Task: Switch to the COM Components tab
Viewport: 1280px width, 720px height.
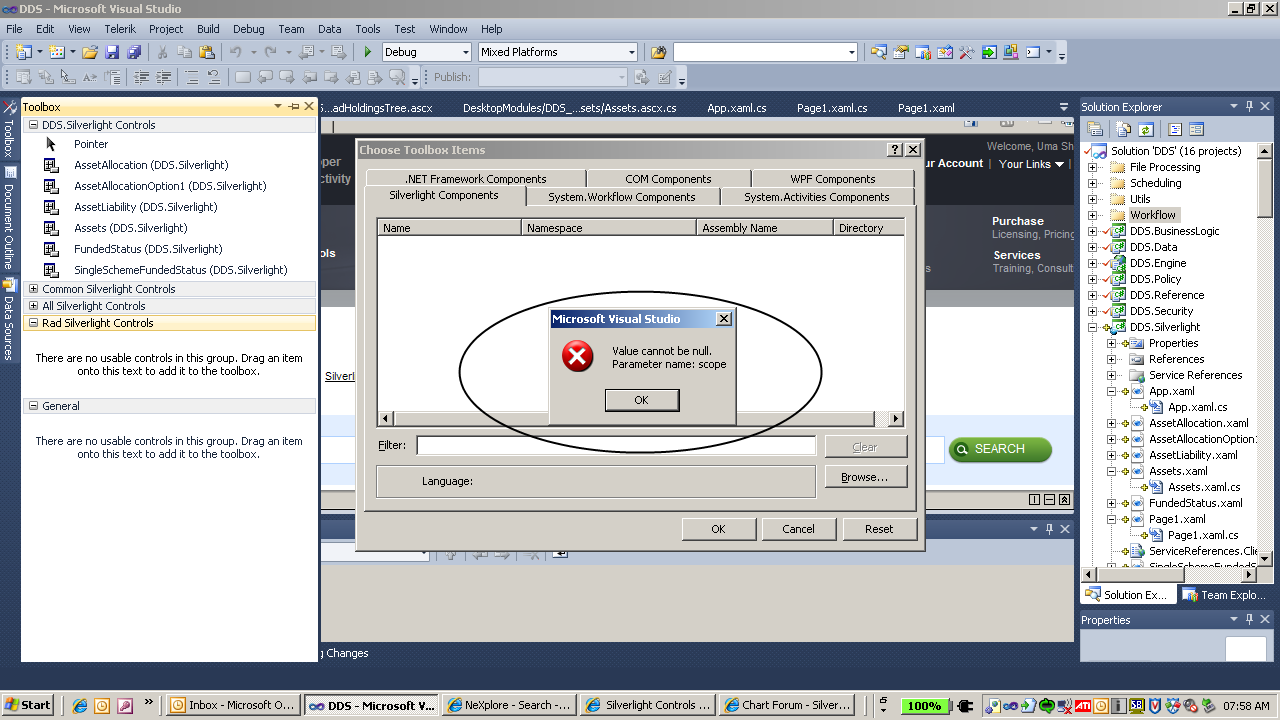Action: (x=668, y=179)
